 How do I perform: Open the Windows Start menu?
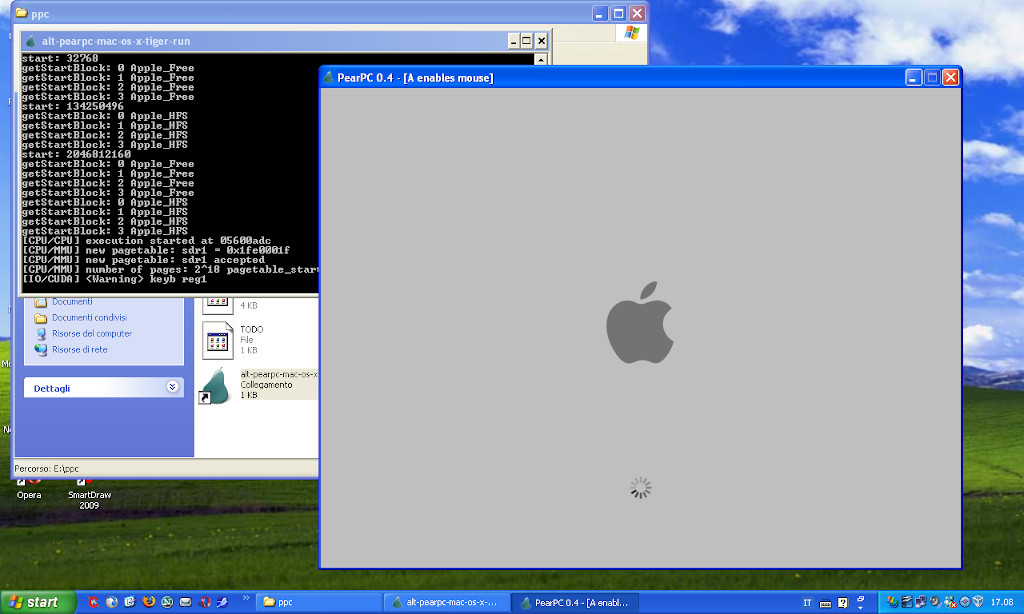click(38, 602)
